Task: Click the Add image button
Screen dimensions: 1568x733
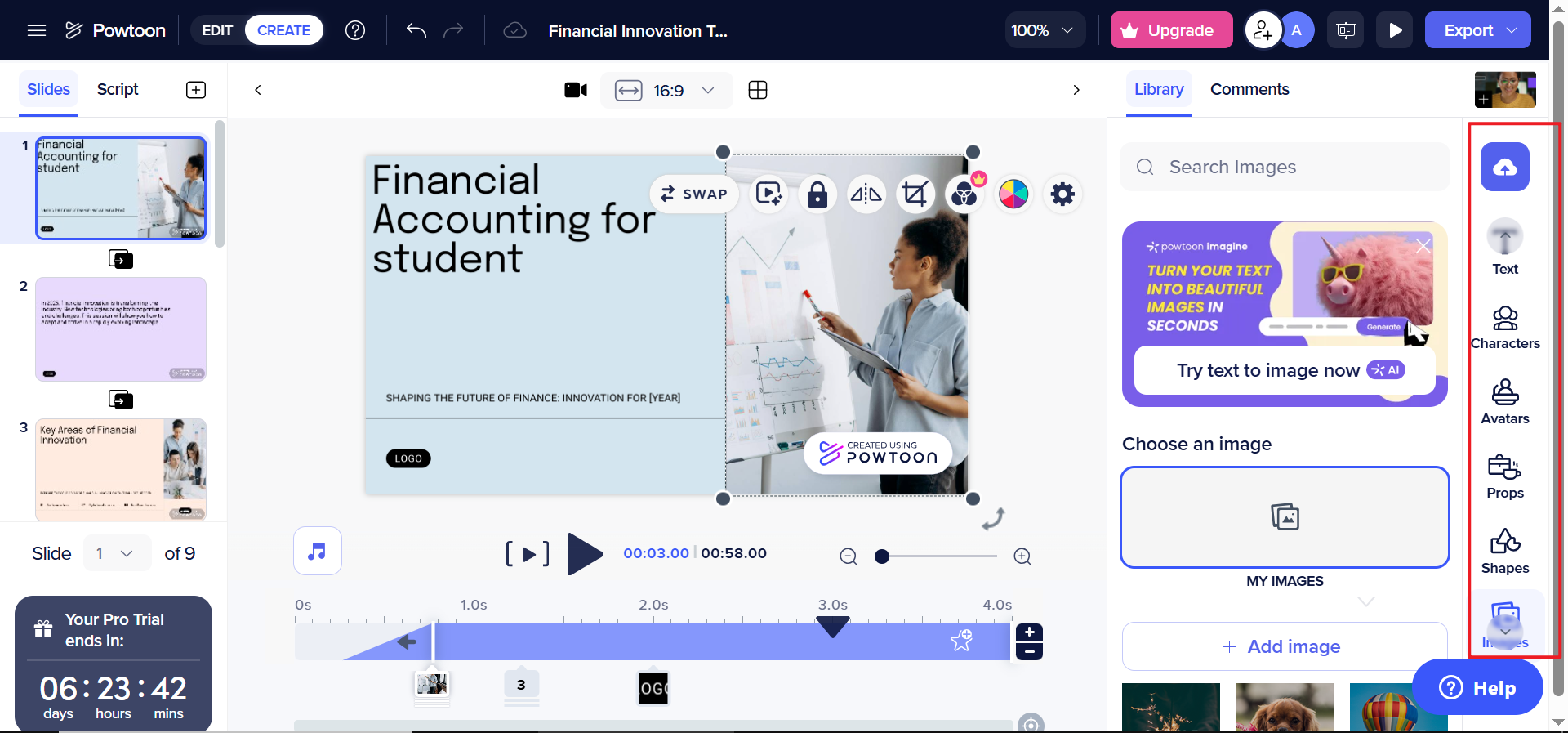Action: [1285, 646]
